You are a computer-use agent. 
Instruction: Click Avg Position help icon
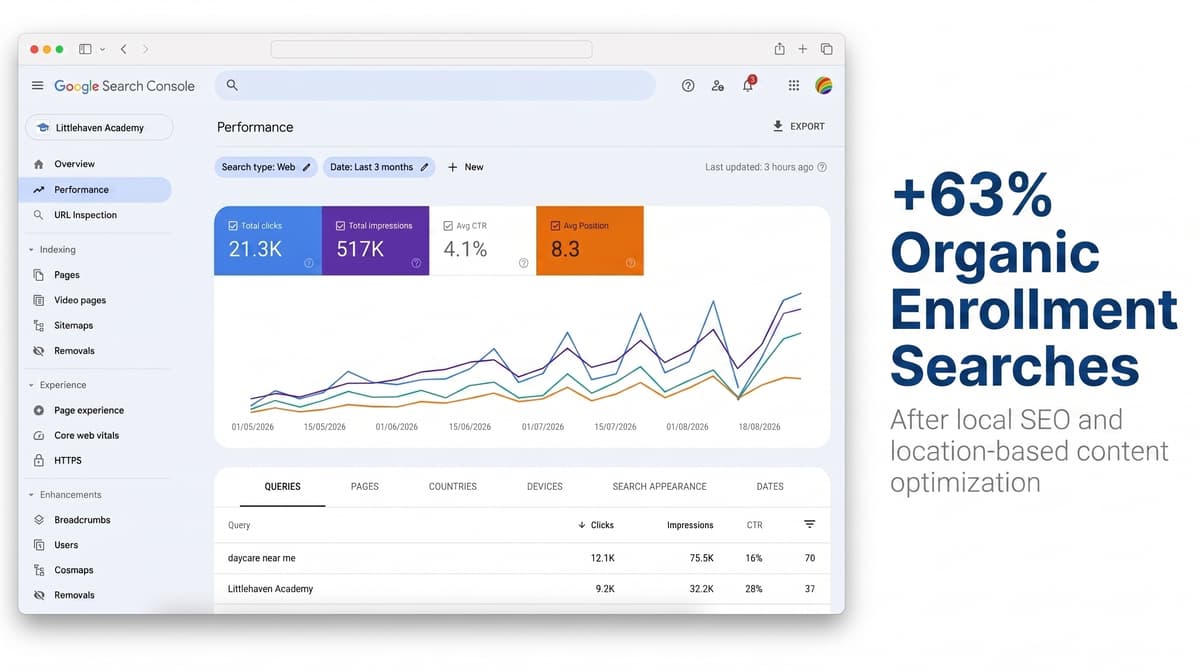[x=630, y=263]
